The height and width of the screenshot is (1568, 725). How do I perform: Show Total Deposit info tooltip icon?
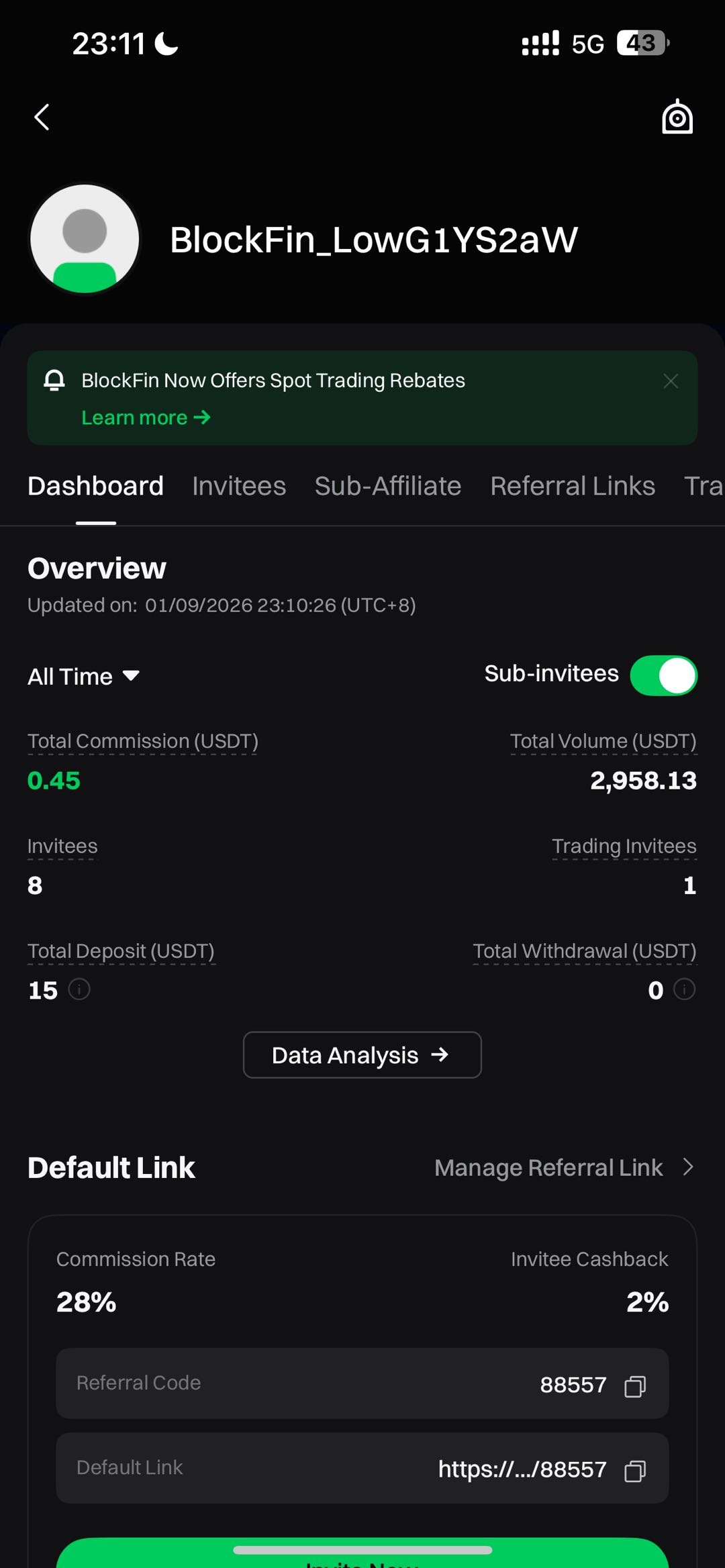tap(79, 989)
